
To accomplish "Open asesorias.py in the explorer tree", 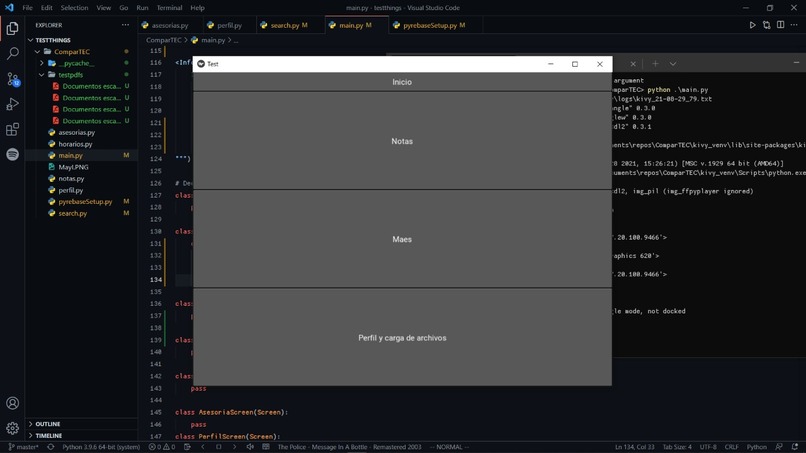I will pyautogui.click(x=77, y=132).
